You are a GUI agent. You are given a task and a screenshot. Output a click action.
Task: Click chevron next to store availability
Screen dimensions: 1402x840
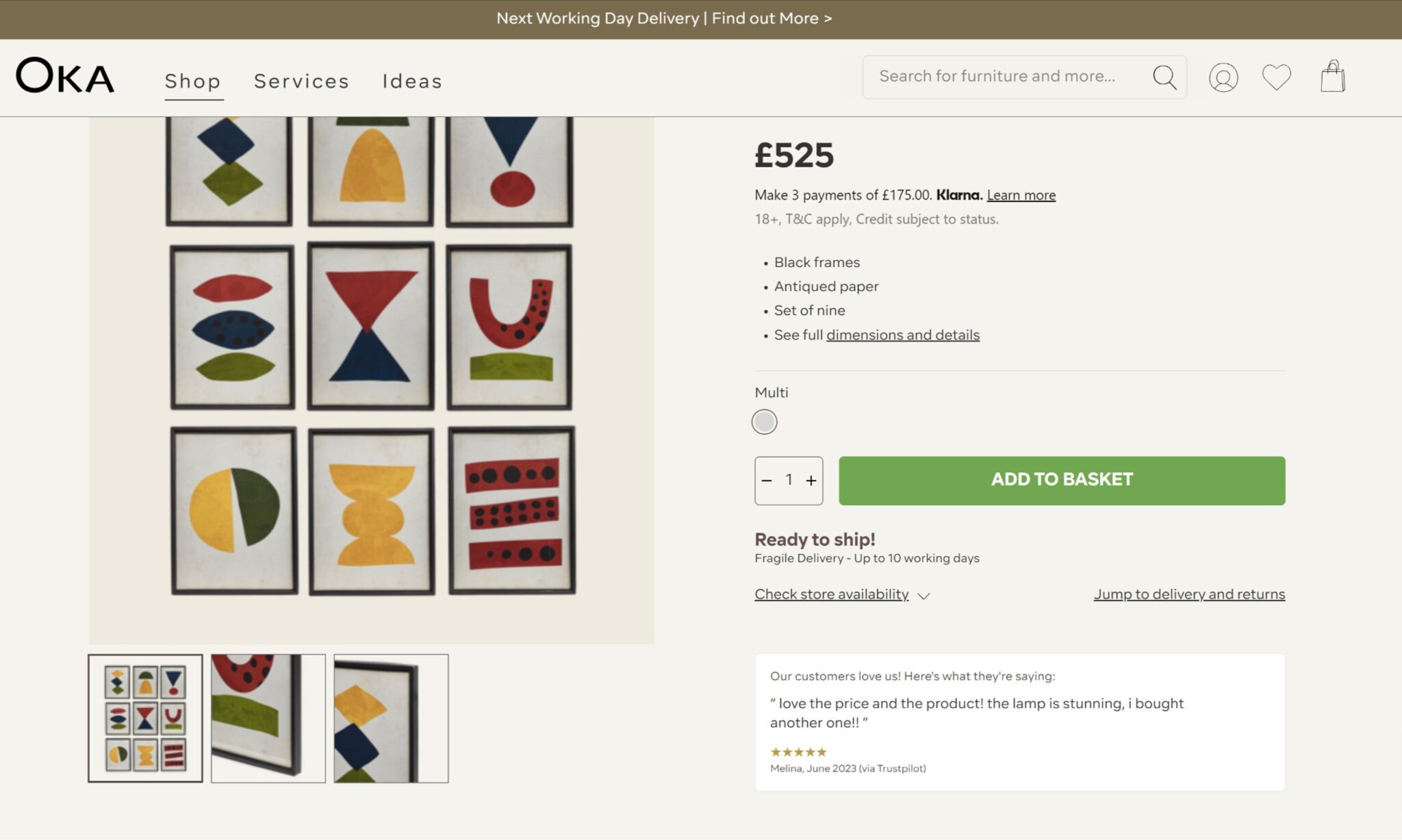[x=923, y=596]
